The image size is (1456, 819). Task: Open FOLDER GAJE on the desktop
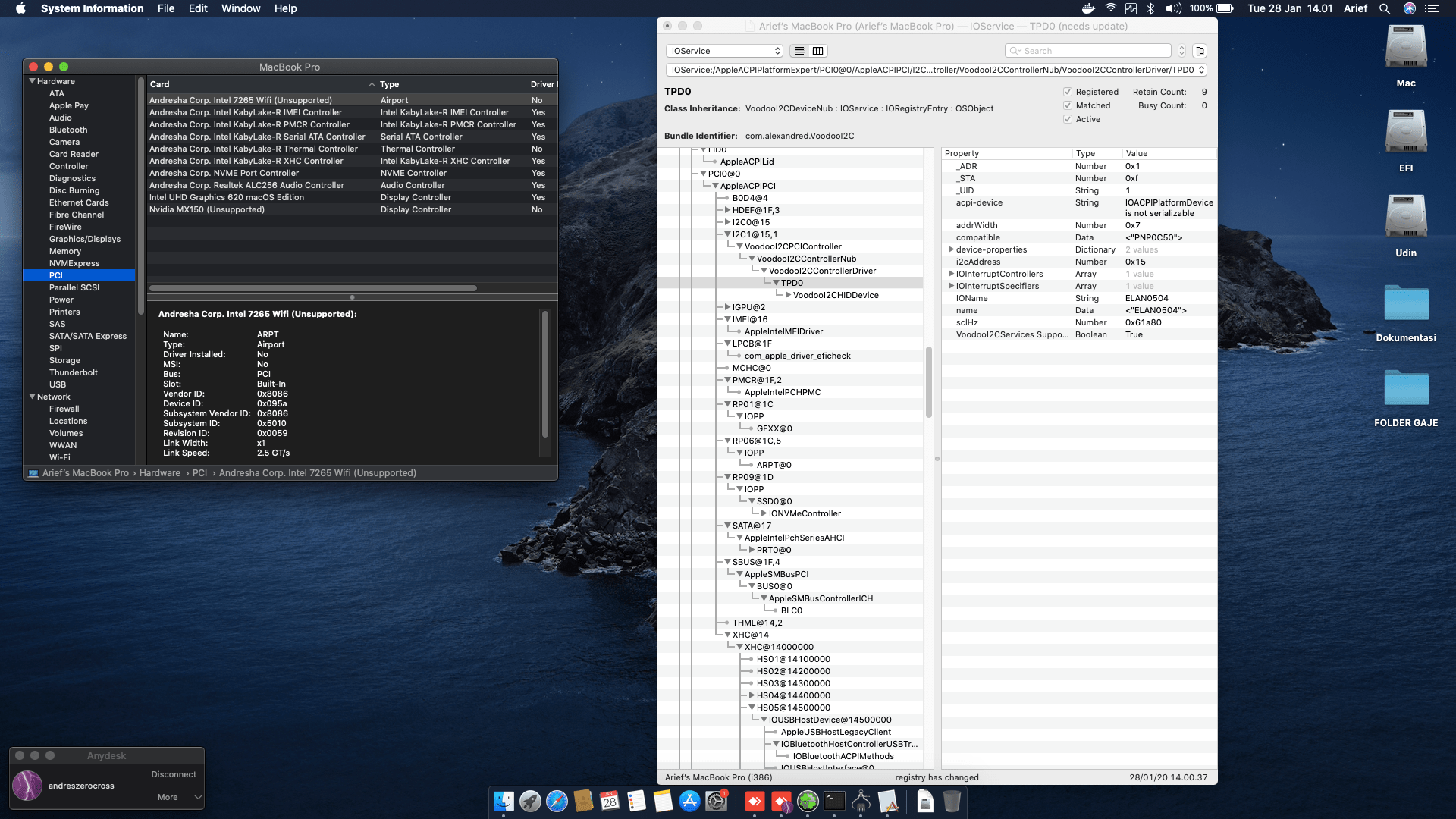coord(1406,388)
